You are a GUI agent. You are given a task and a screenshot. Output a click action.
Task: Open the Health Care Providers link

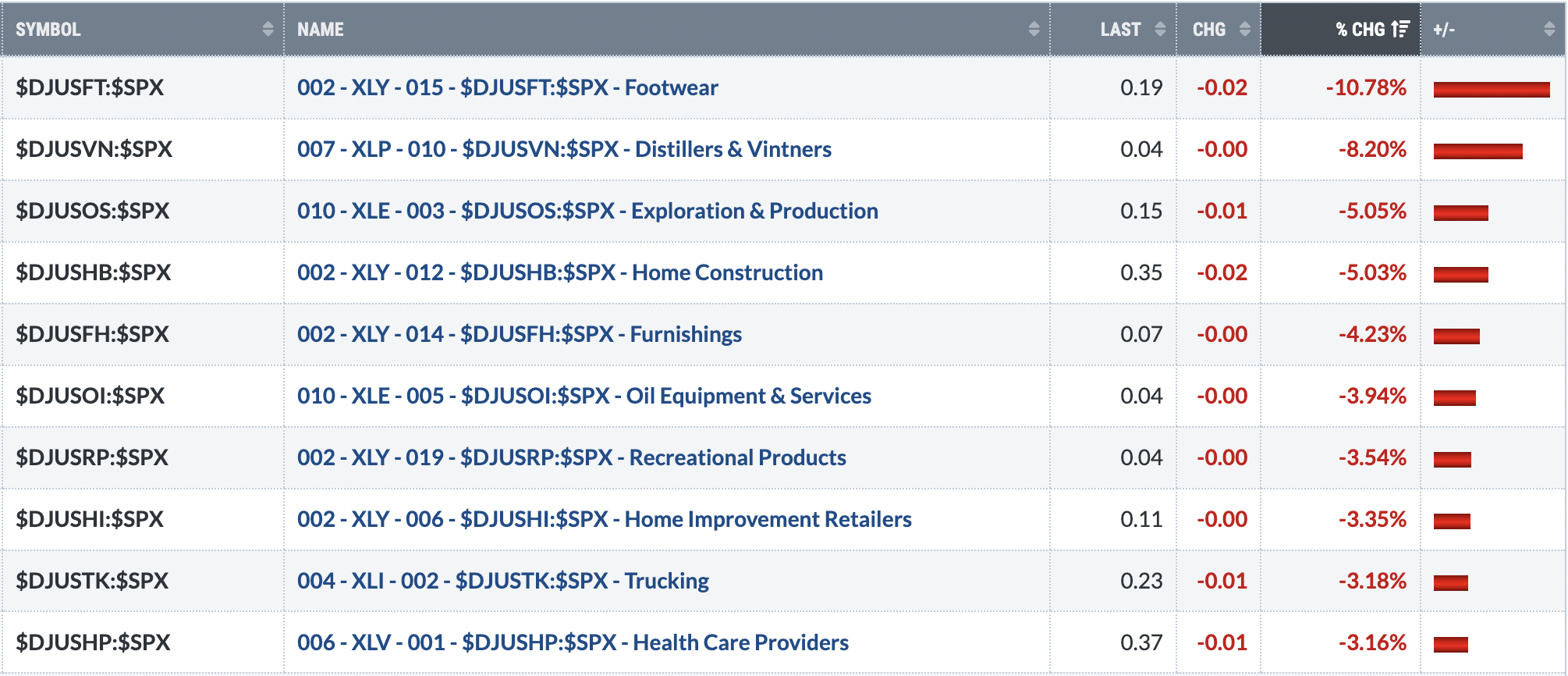tap(573, 642)
